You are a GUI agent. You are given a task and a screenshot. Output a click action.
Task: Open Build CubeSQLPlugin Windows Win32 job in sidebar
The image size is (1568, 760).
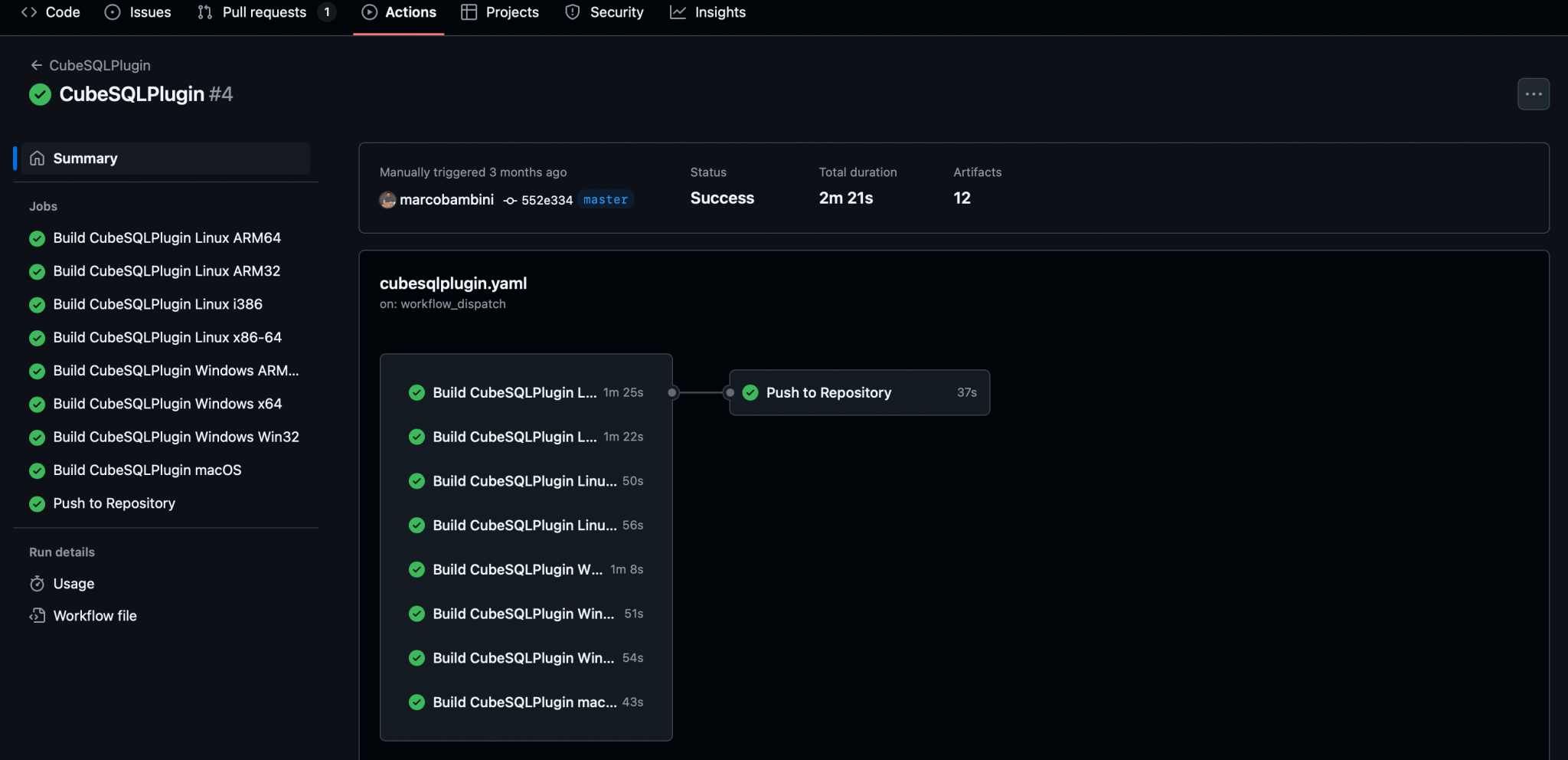pos(175,437)
